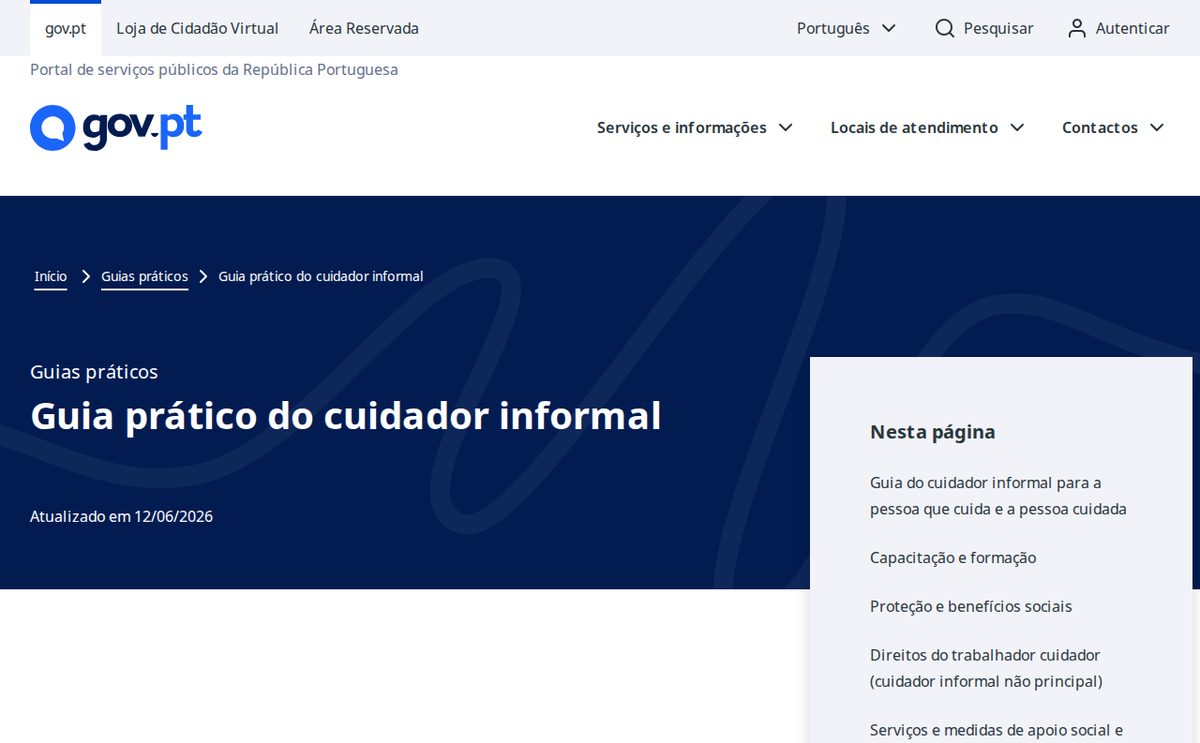Click chevron after Início breadcrumb
Viewport: 1200px width, 743px height.
(x=86, y=276)
